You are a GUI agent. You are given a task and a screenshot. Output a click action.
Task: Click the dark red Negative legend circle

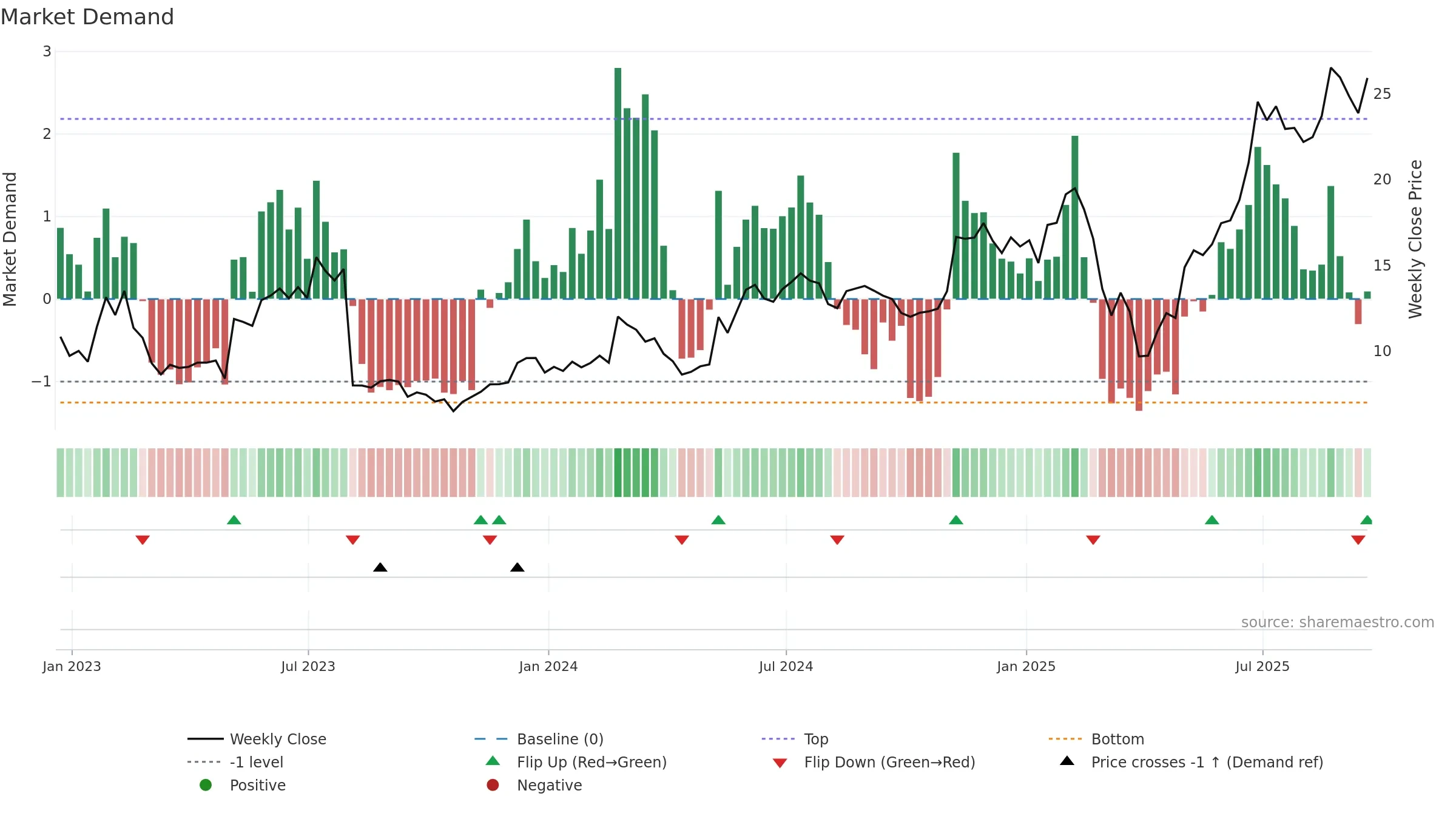[x=493, y=785]
